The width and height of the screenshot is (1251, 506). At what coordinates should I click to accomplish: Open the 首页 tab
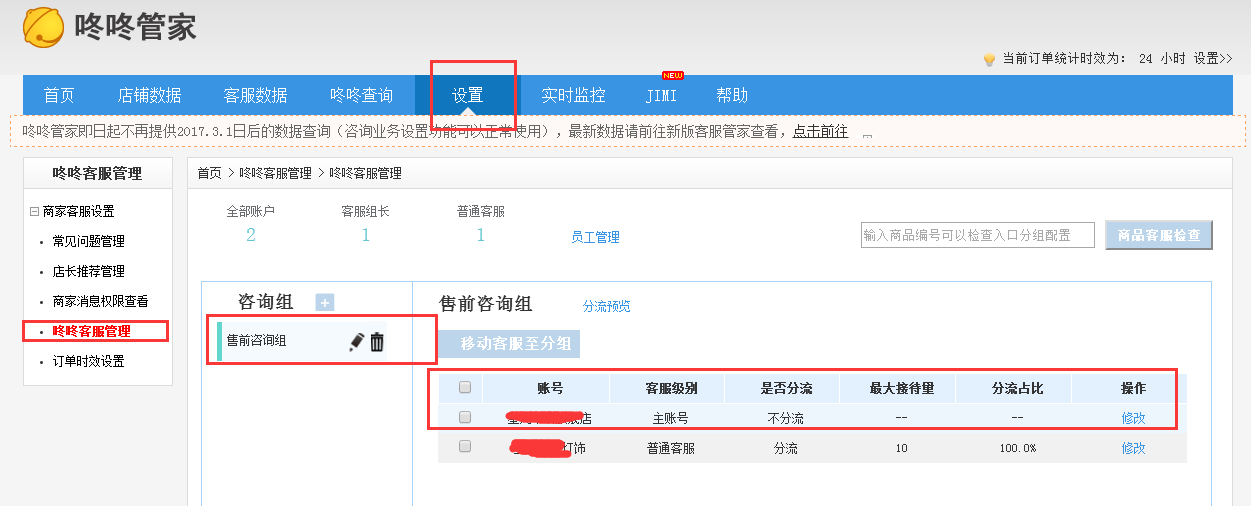59,96
